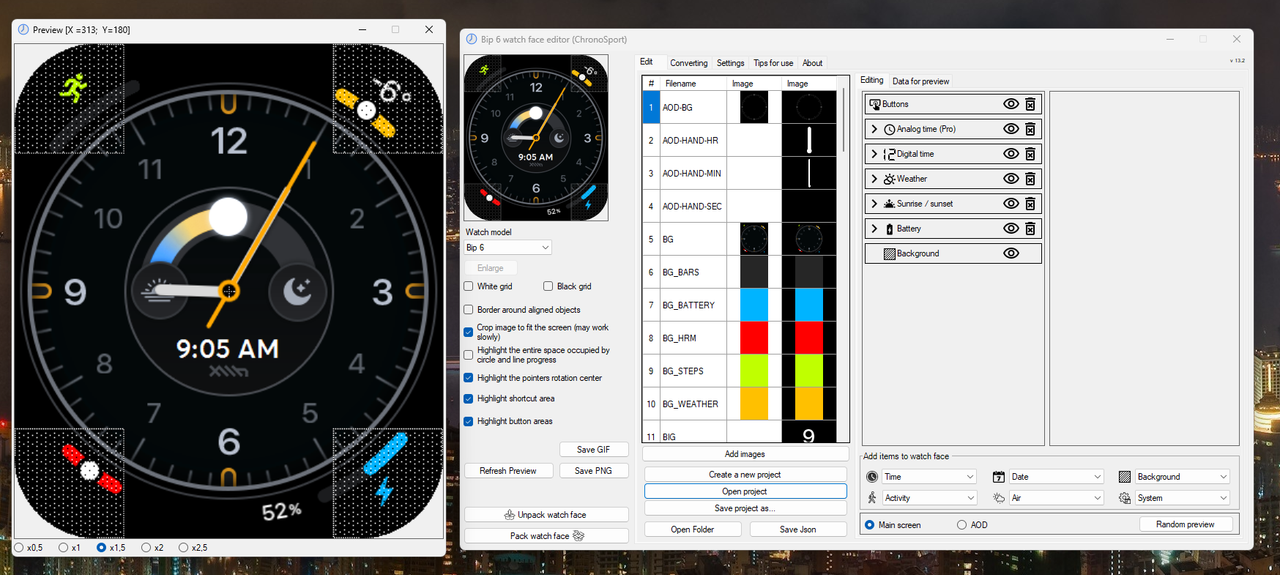Delete the Digital time item via trash icon
Viewport: 1280px width, 575px height.
click(x=1030, y=154)
